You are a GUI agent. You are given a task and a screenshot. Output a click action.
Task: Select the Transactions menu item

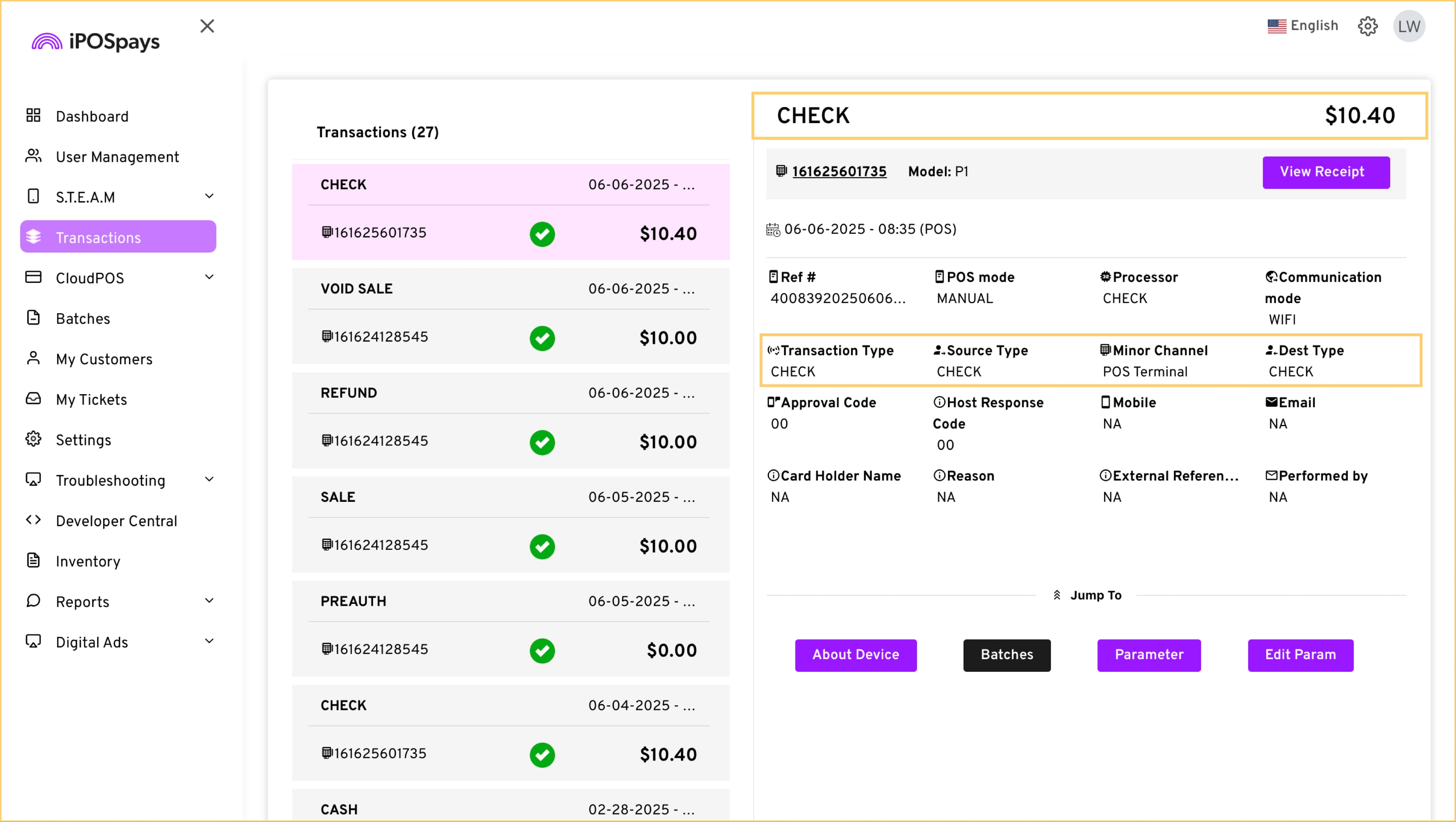(x=118, y=237)
